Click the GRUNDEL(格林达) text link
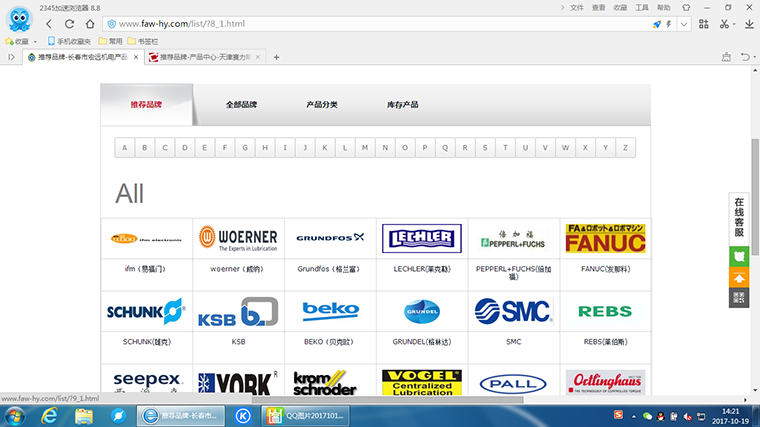 coord(422,342)
